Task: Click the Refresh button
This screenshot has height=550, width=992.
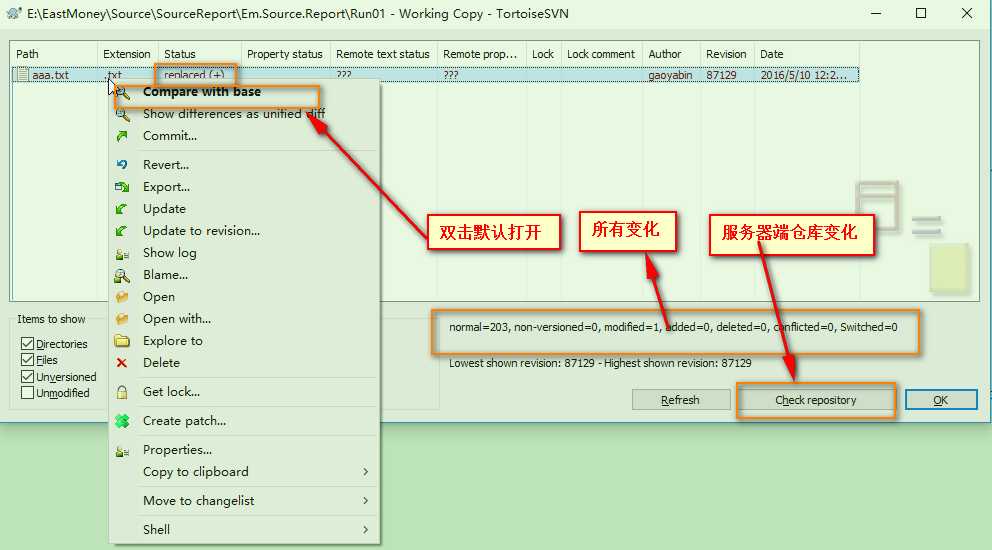Action: (x=681, y=400)
